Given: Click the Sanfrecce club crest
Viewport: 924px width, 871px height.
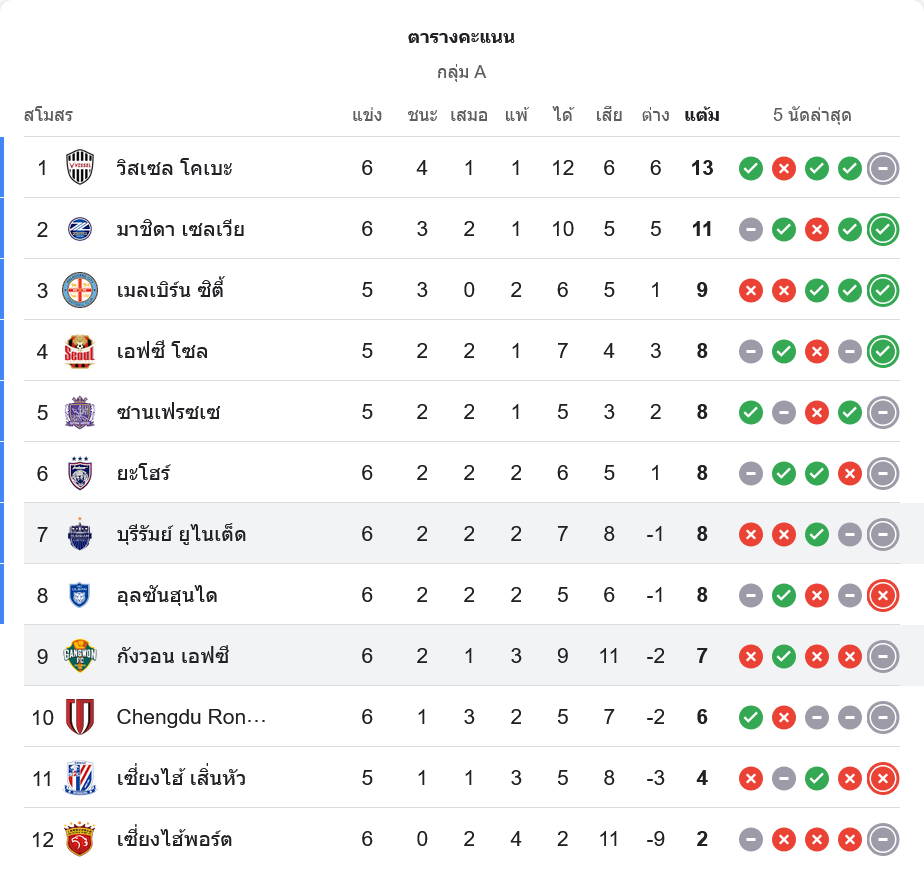Looking at the screenshot, I should [80, 412].
